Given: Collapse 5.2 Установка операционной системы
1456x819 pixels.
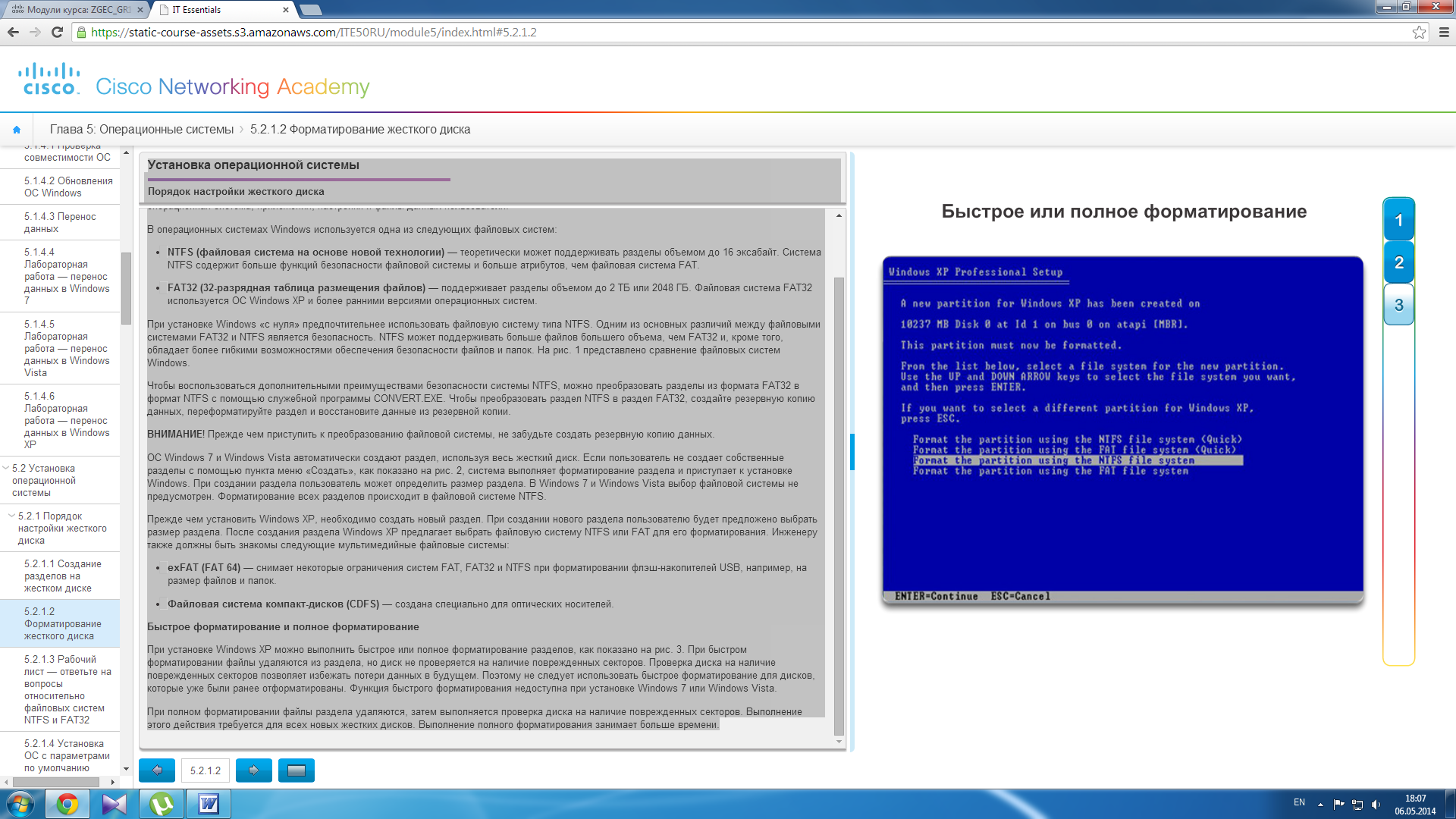Looking at the screenshot, I should [x=6, y=468].
